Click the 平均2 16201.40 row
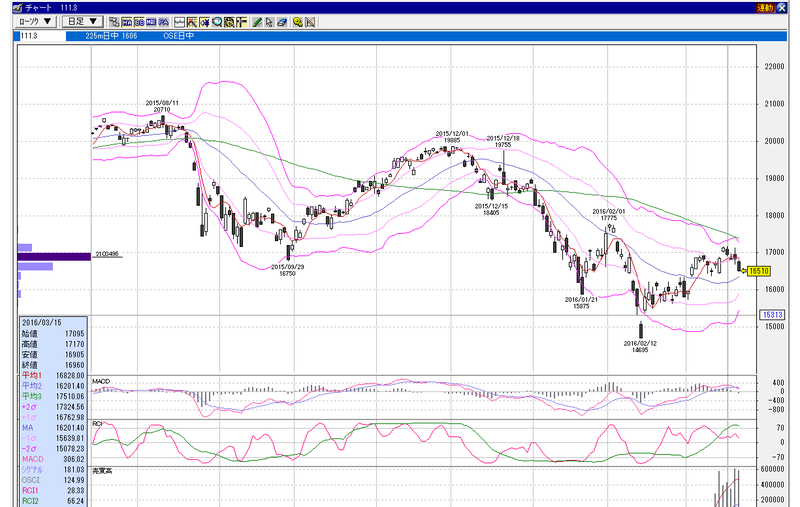The image size is (800, 507). coord(53,386)
